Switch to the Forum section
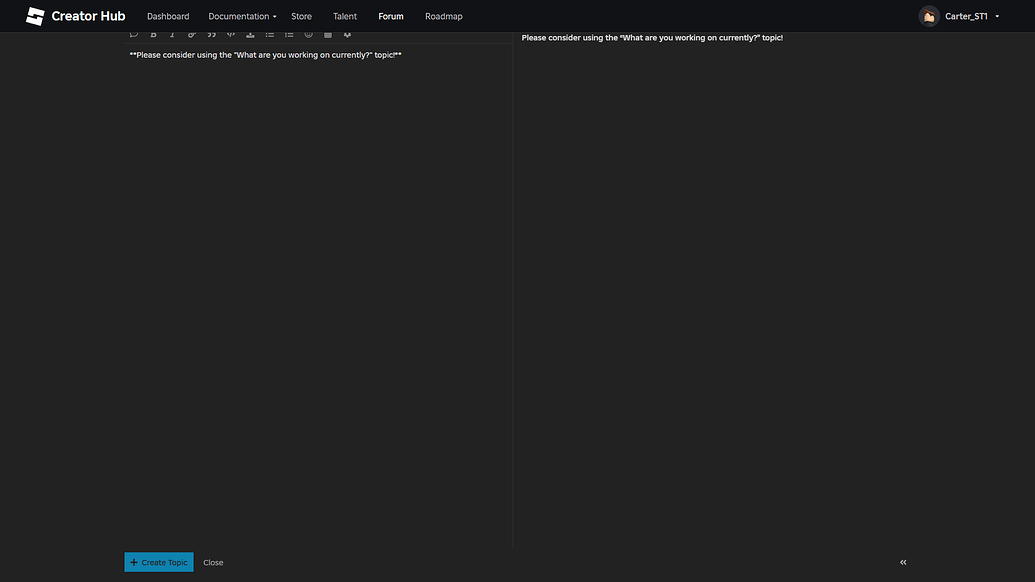Image resolution: width=1035 pixels, height=582 pixels. [390, 15]
